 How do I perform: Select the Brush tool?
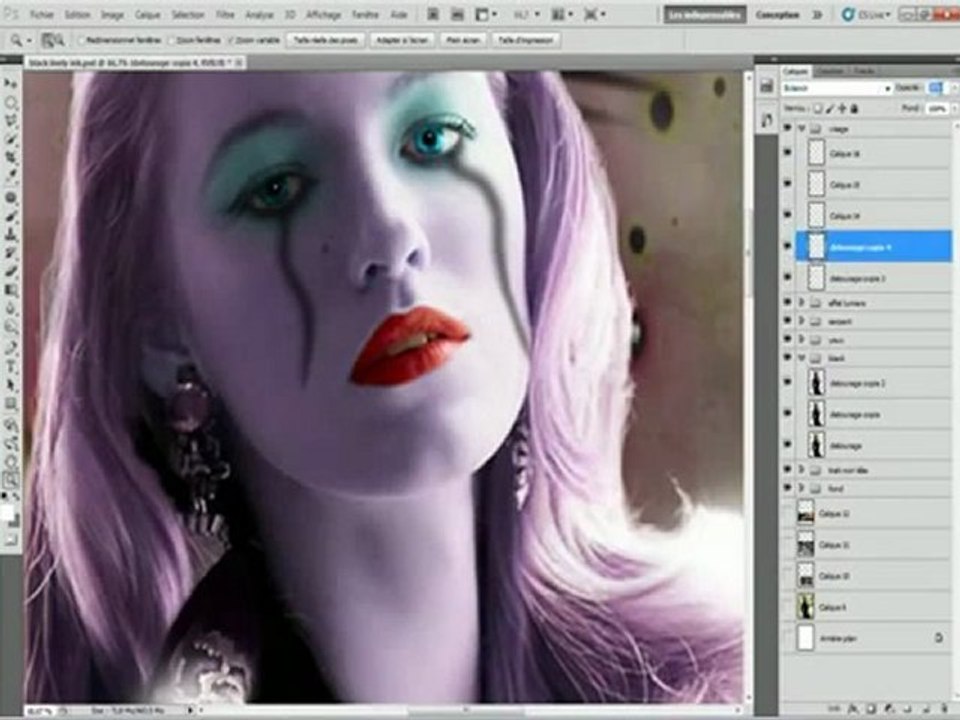(x=10, y=216)
